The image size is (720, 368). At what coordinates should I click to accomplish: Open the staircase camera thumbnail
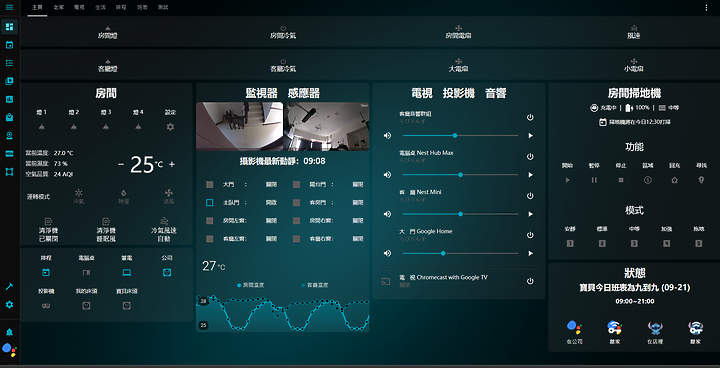(240, 126)
